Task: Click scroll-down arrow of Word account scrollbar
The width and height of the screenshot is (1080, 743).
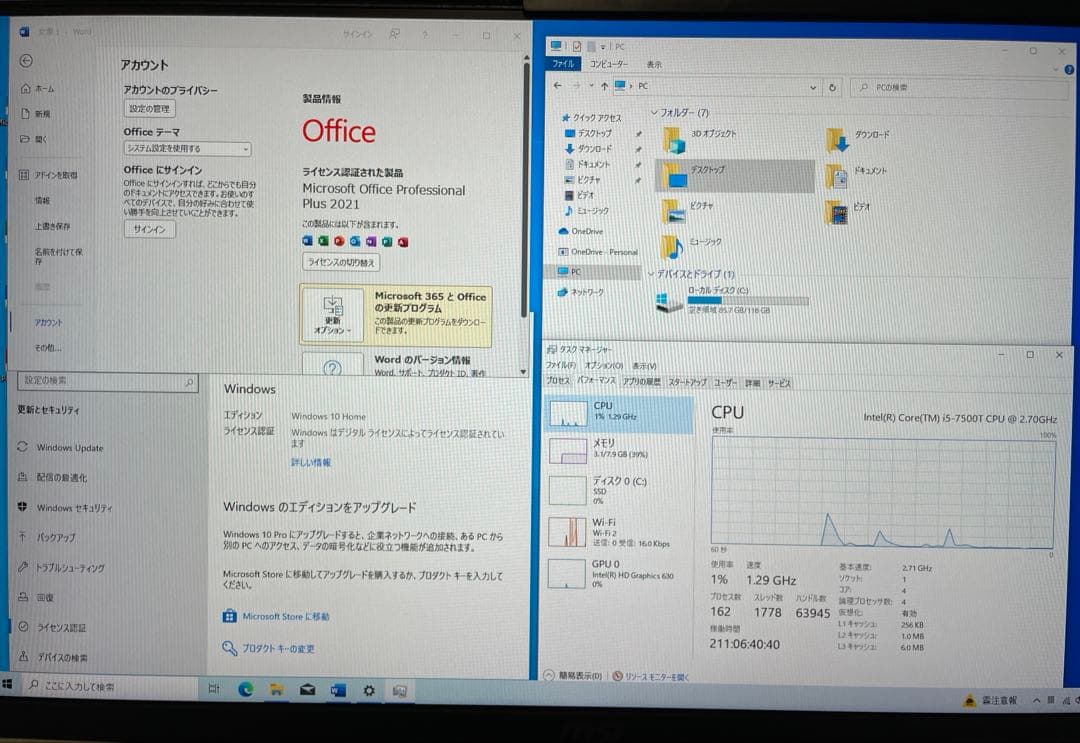Action: pos(523,372)
